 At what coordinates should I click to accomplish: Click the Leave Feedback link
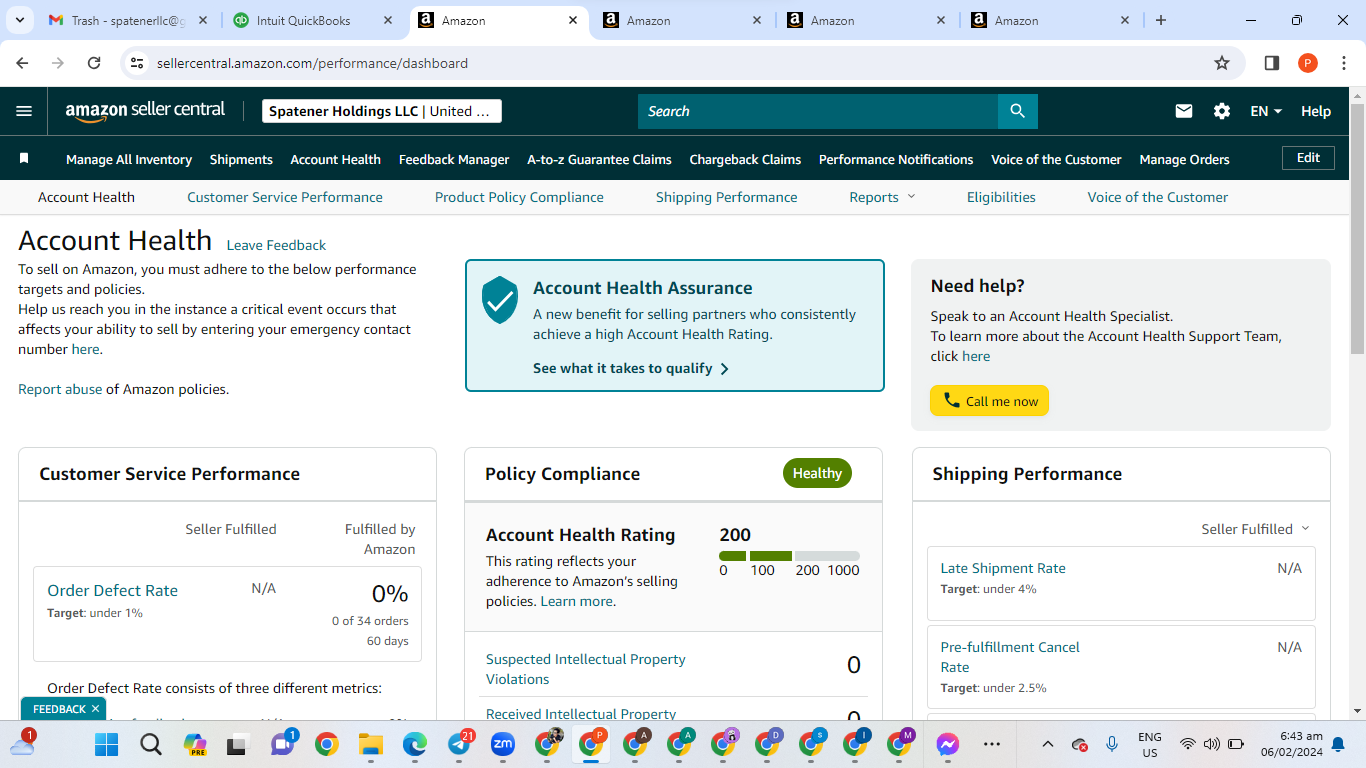[276, 245]
